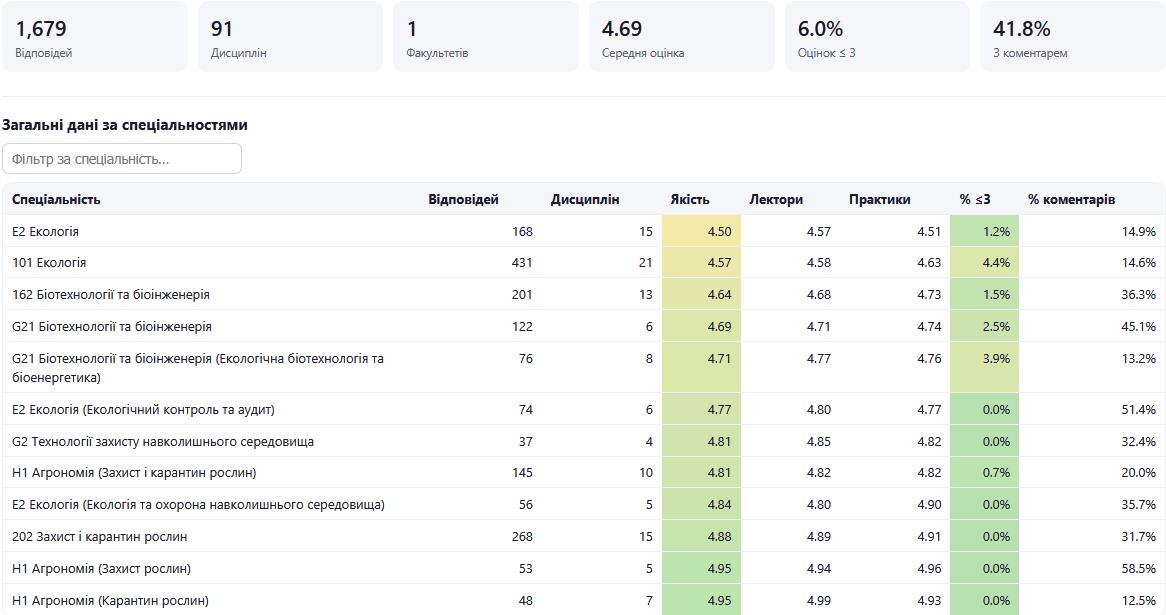Viewport: 1166px width, 615px height.
Task: Select the 41.8% З коментарем card
Action: [1072, 36]
